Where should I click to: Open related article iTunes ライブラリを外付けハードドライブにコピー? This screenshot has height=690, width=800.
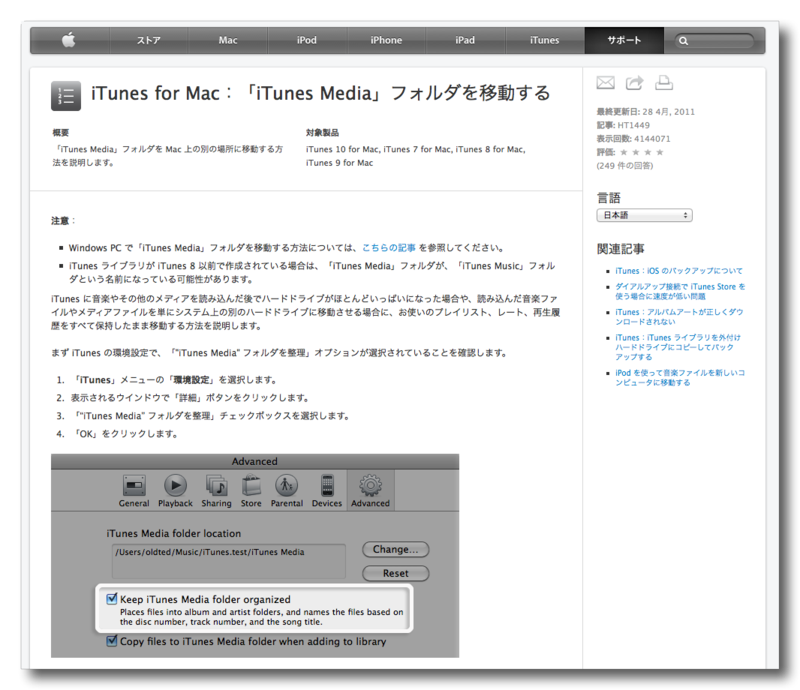point(678,347)
